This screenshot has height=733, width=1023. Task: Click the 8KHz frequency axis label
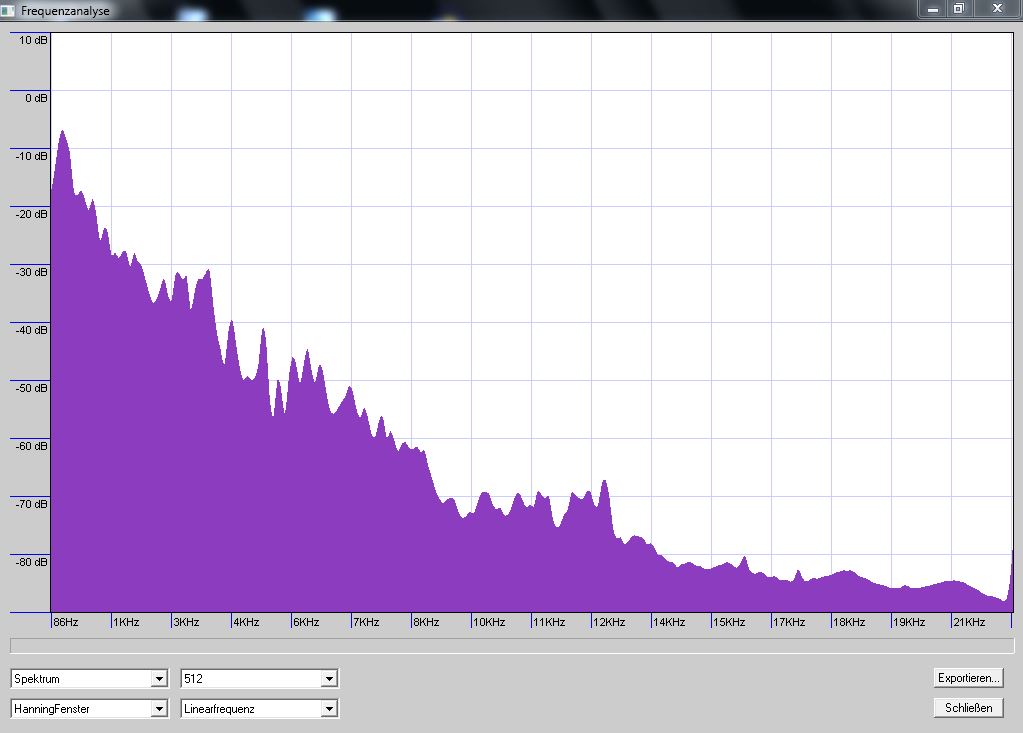(x=426, y=622)
